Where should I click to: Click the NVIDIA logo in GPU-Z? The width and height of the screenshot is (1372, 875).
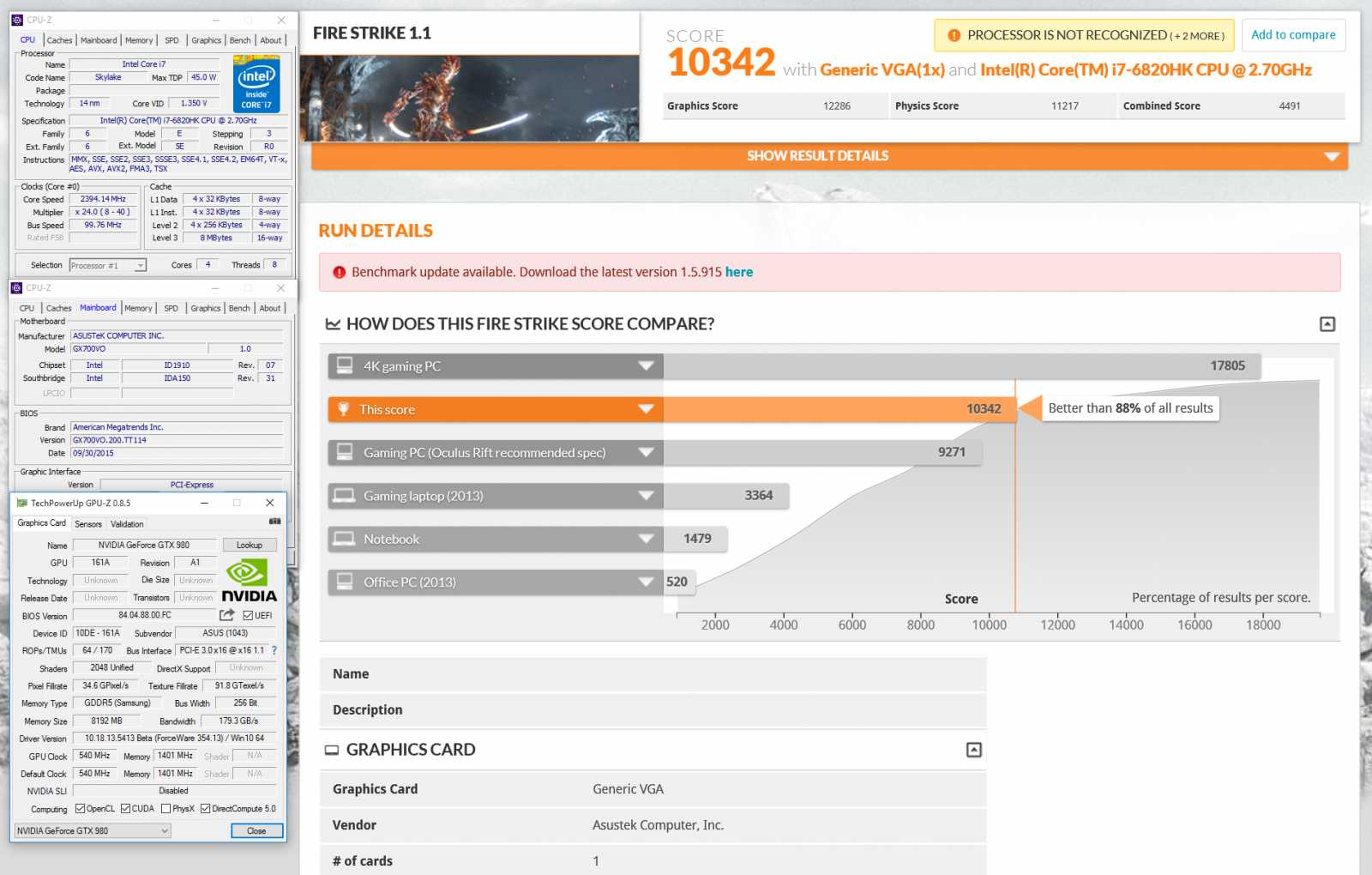pyautogui.click(x=249, y=582)
